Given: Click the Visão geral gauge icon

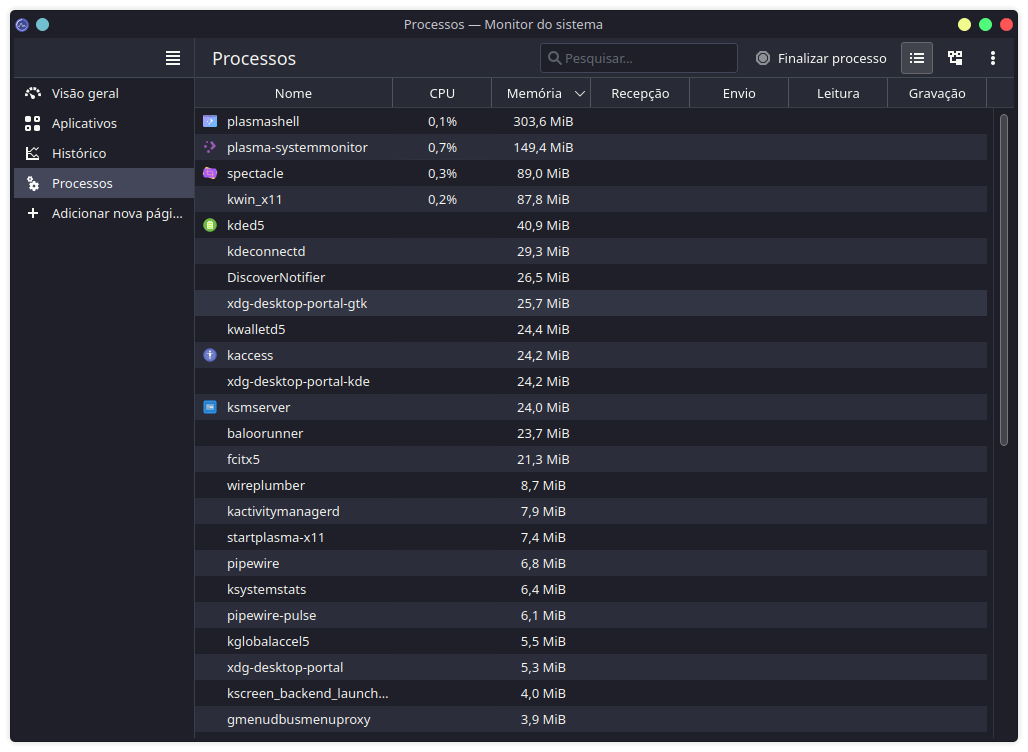Looking at the screenshot, I should pos(33,93).
